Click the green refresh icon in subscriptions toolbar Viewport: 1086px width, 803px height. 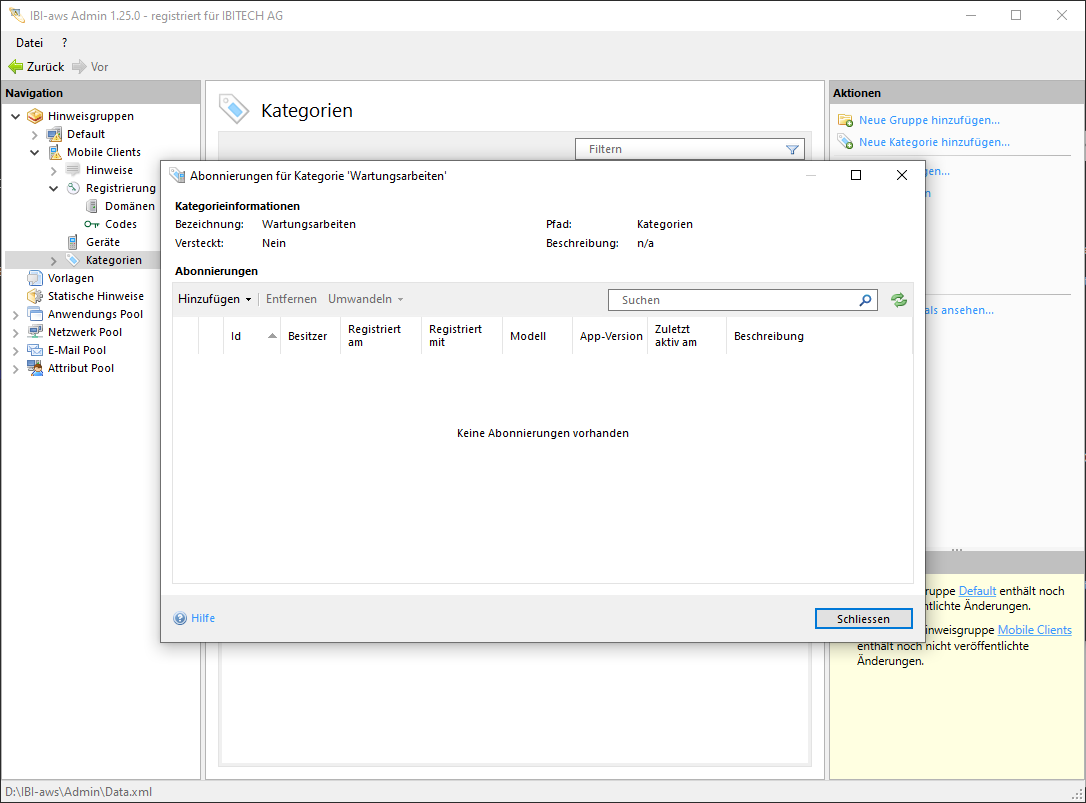898,300
